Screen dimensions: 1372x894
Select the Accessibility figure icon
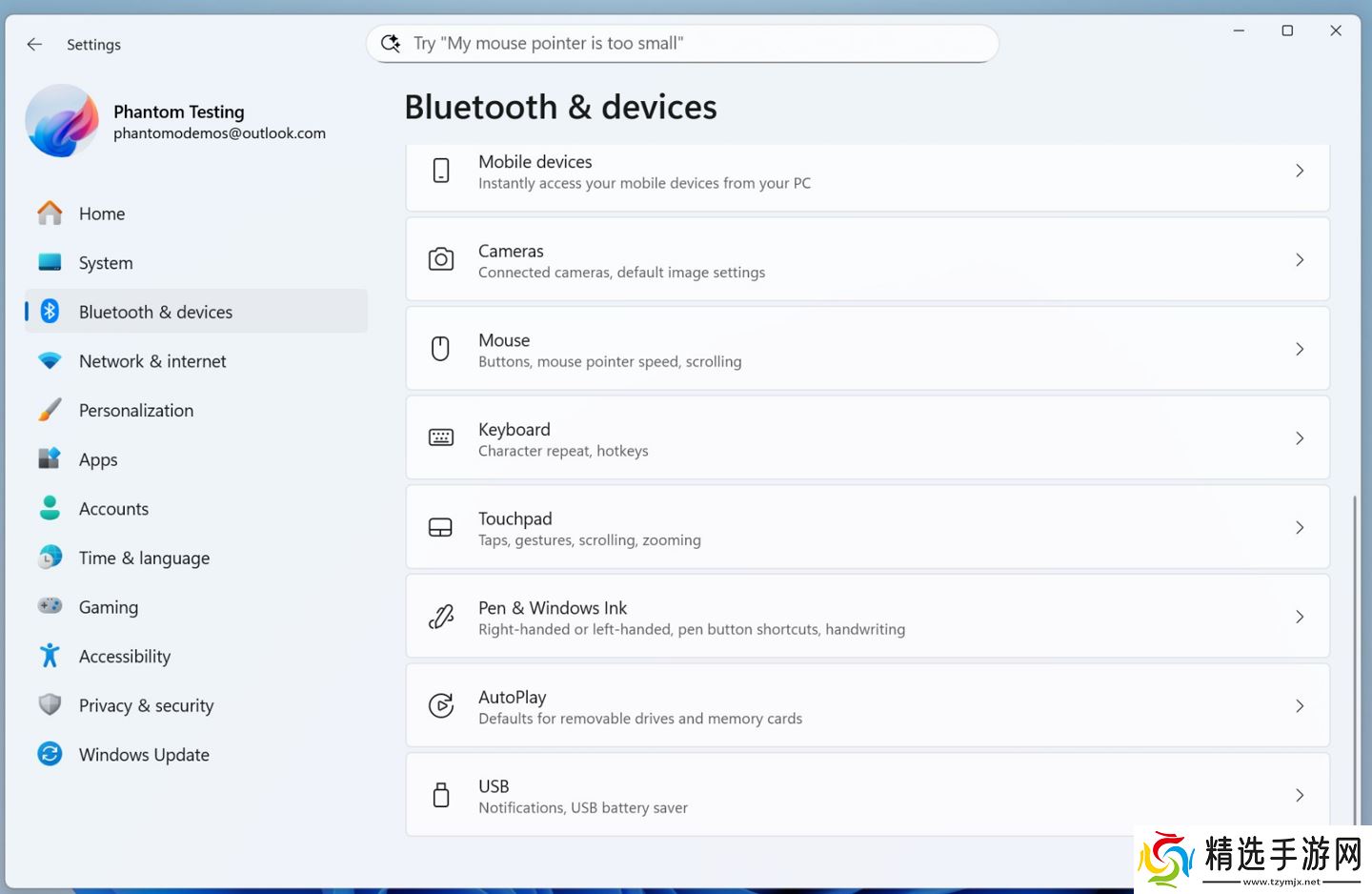click(x=50, y=656)
